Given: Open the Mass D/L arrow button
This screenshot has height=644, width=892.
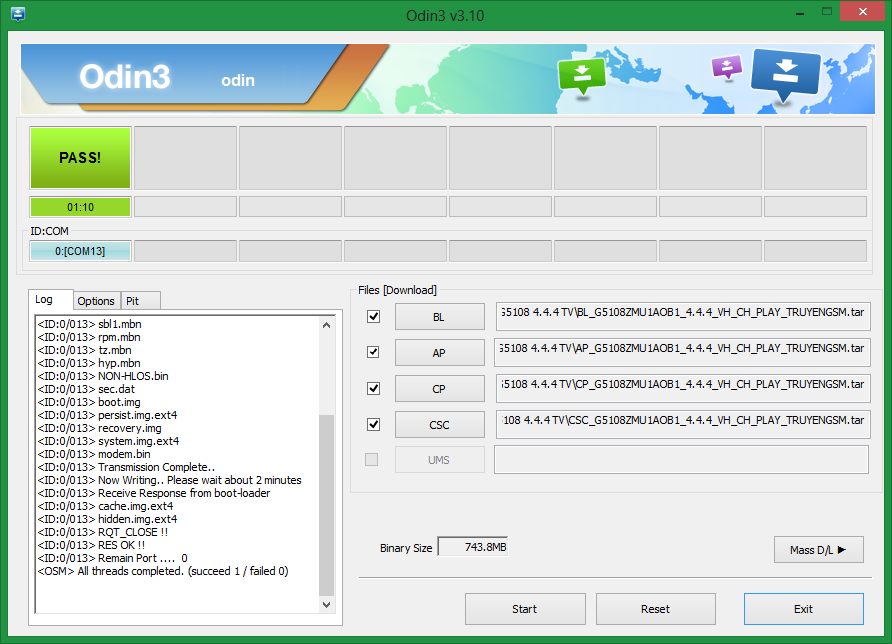Looking at the screenshot, I should pos(819,550).
